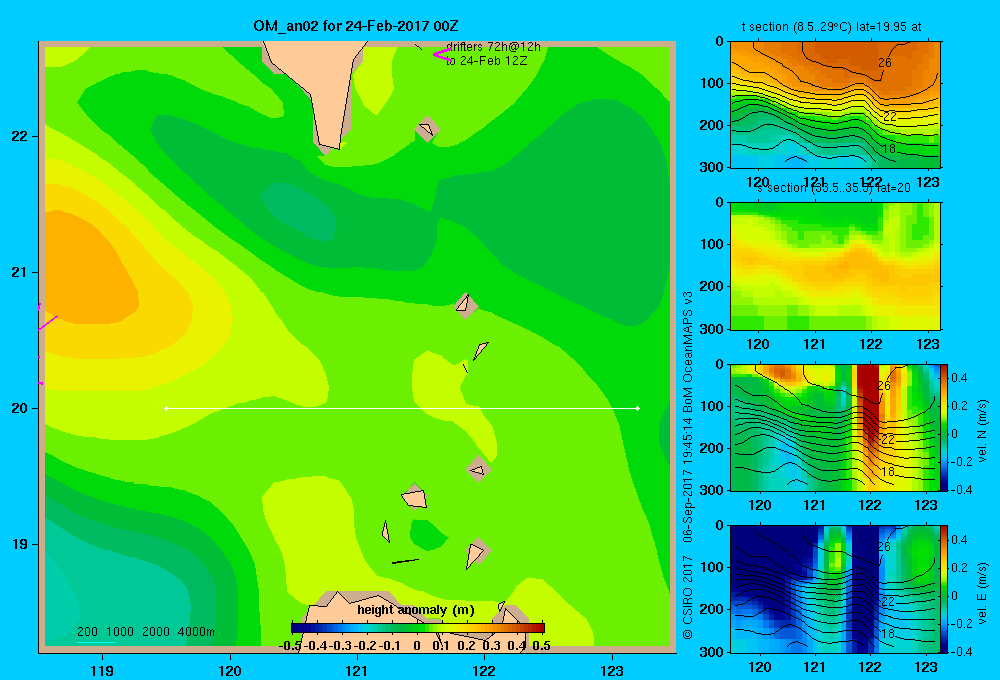This screenshot has height=680, width=1000.
Task: Click the 'vel. E (m/s)' colorbar strip
Action: pos(945,589)
